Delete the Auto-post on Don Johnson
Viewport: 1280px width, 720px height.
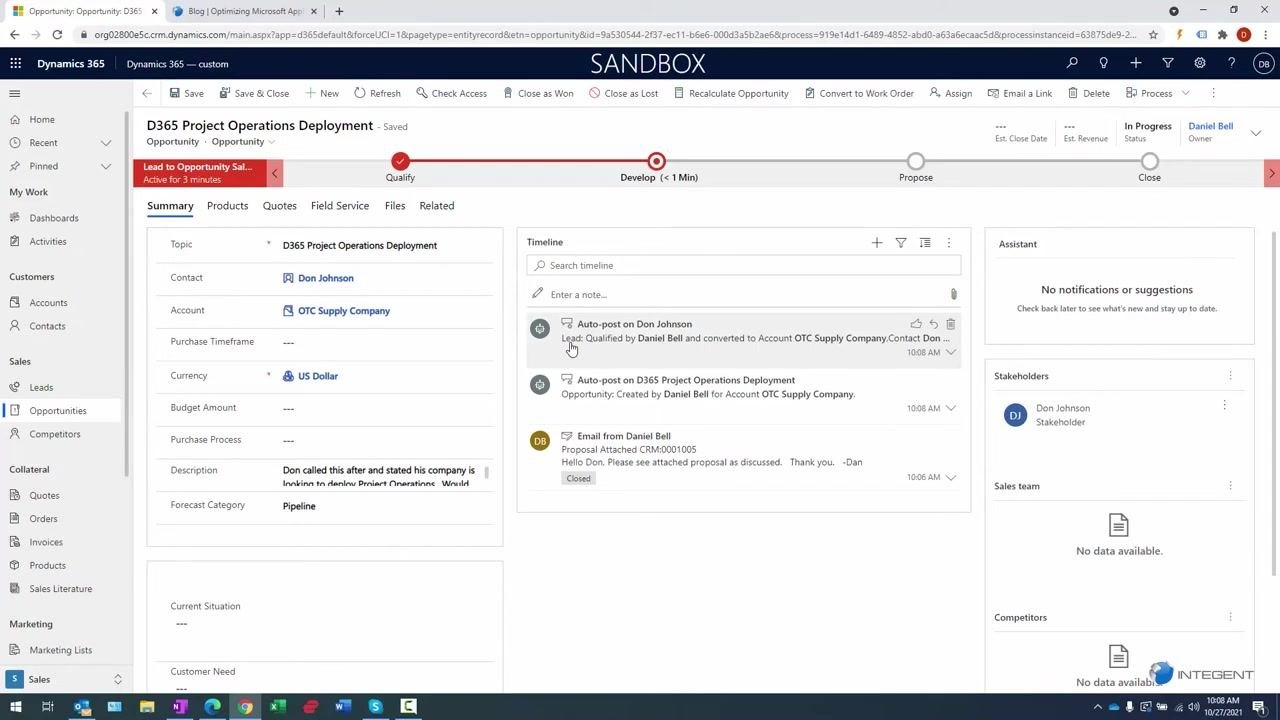tap(950, 324)
